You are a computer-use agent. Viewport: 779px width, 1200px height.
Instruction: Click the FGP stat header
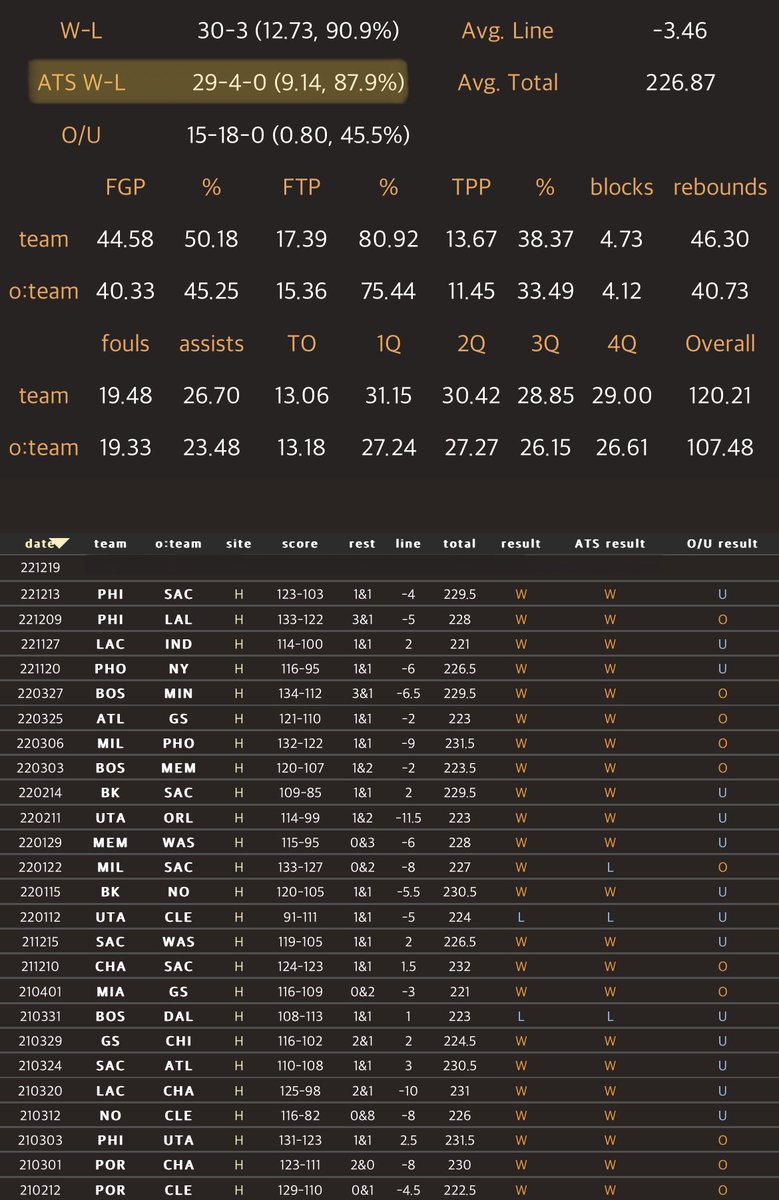pos(126,187)
